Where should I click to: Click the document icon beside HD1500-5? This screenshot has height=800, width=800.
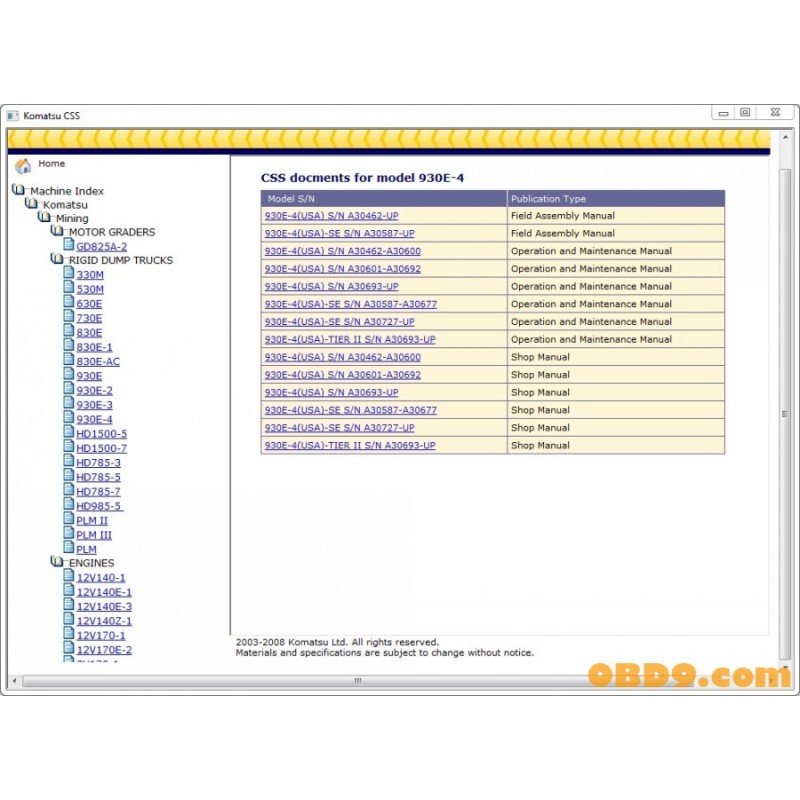click(x=69, y=432)
